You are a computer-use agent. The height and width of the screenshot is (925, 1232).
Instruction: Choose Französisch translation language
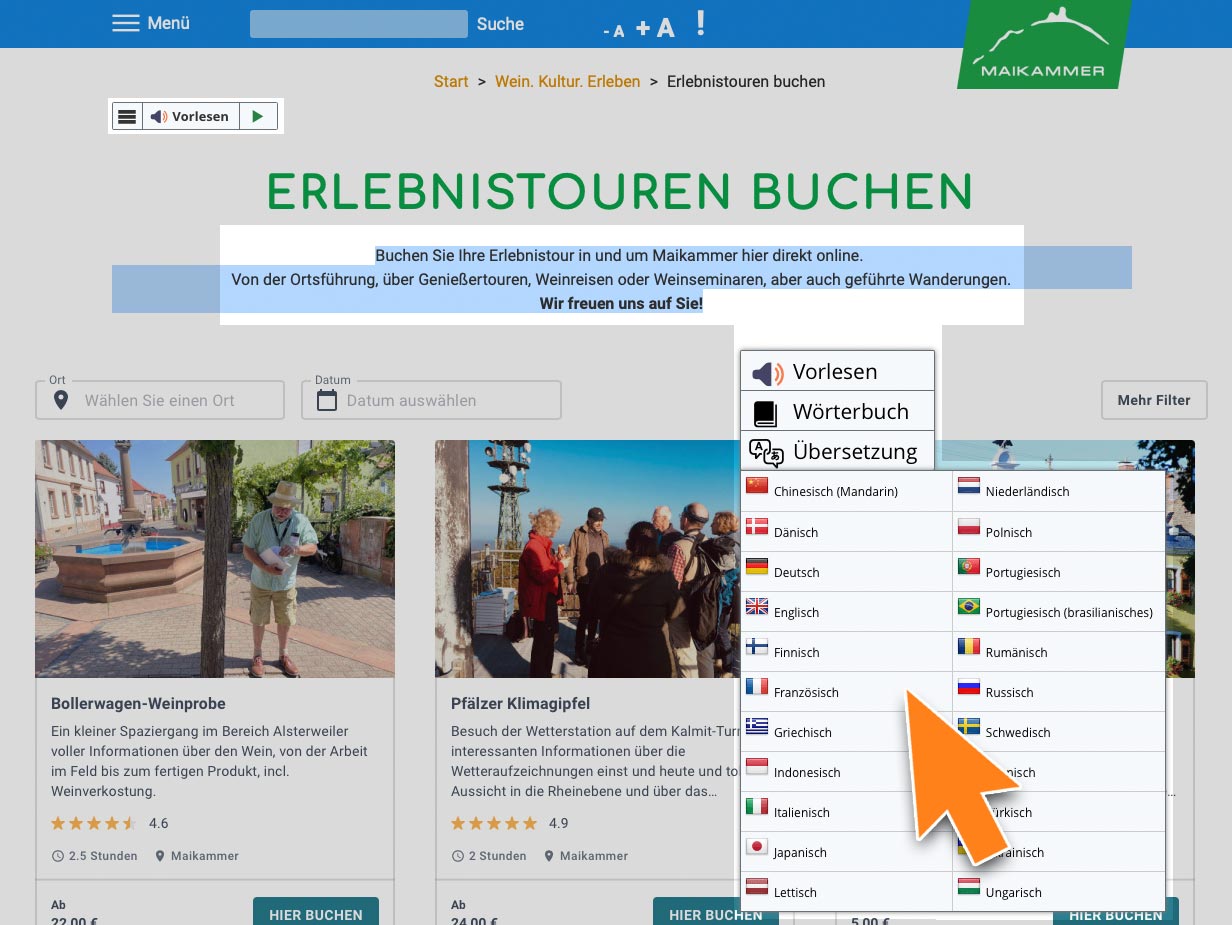click(805, 692)
